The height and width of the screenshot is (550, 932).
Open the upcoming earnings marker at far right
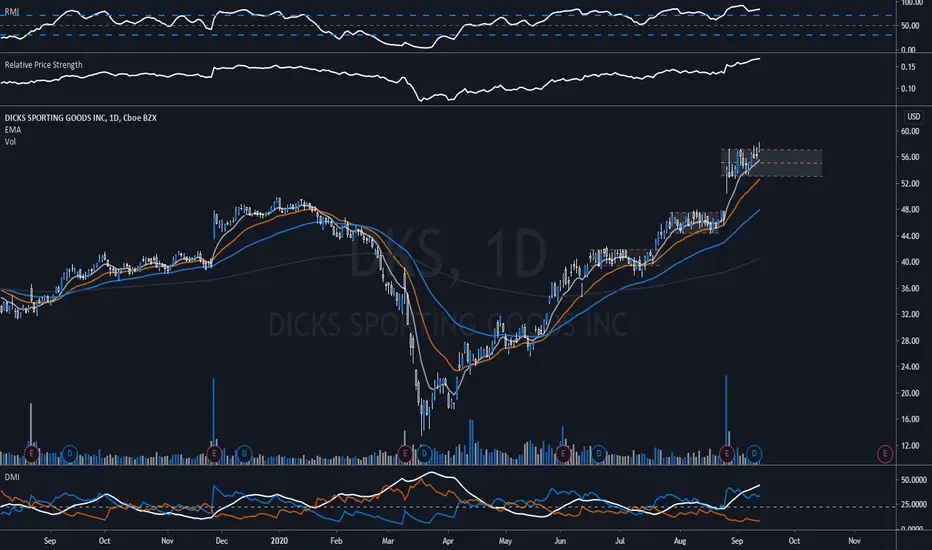(885, 454)
